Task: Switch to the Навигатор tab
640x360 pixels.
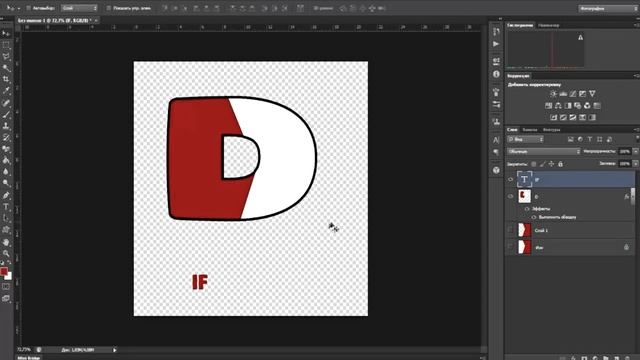Action: 548,25
